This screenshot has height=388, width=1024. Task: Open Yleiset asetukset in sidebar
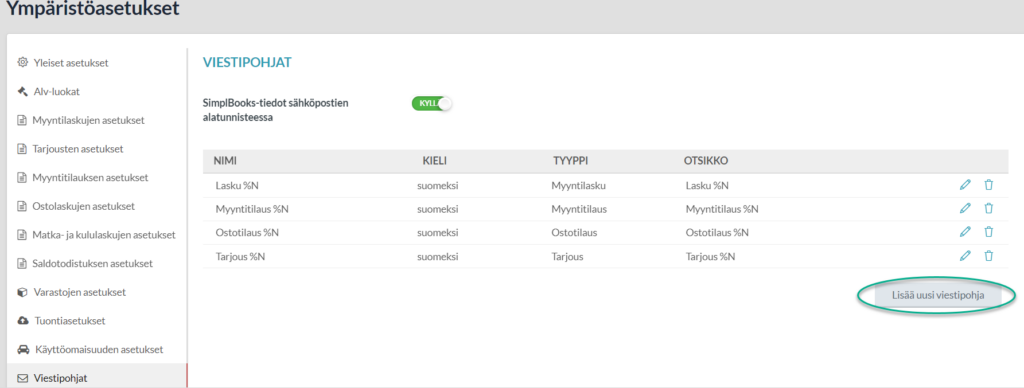[x=71, y=63]
